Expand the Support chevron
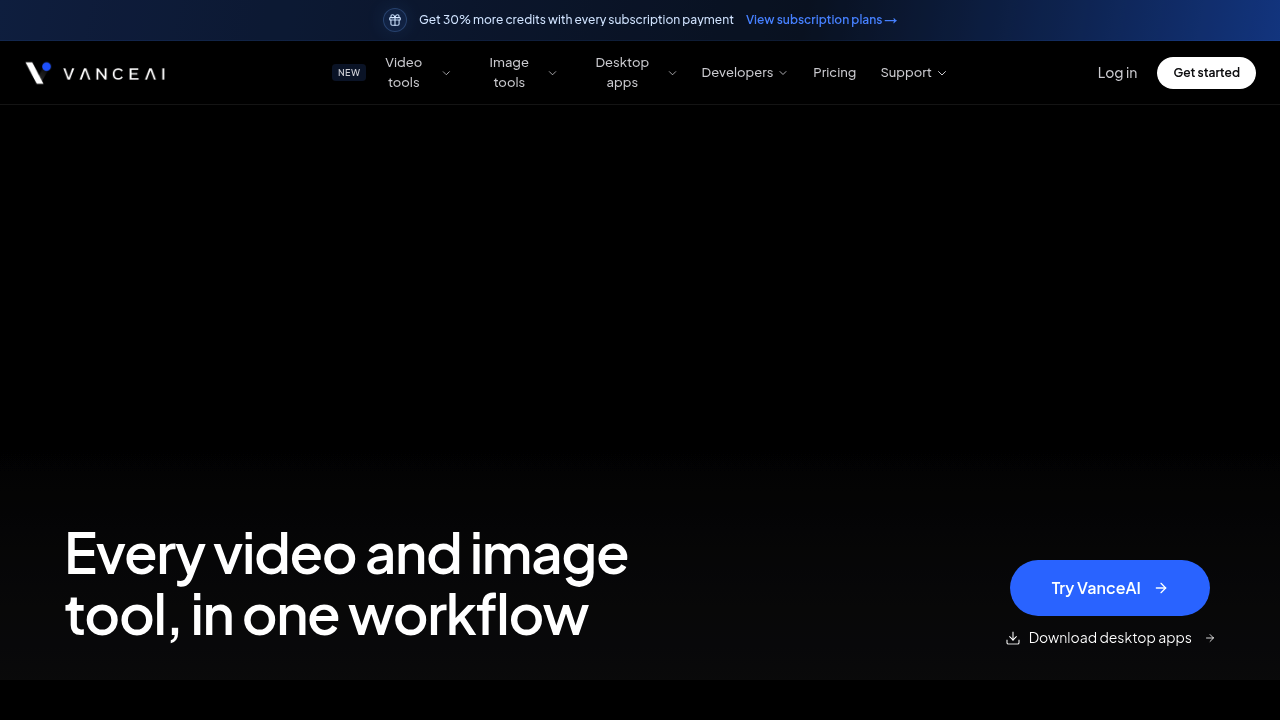This screenshot has width=1280, height=720. point(942,73)
